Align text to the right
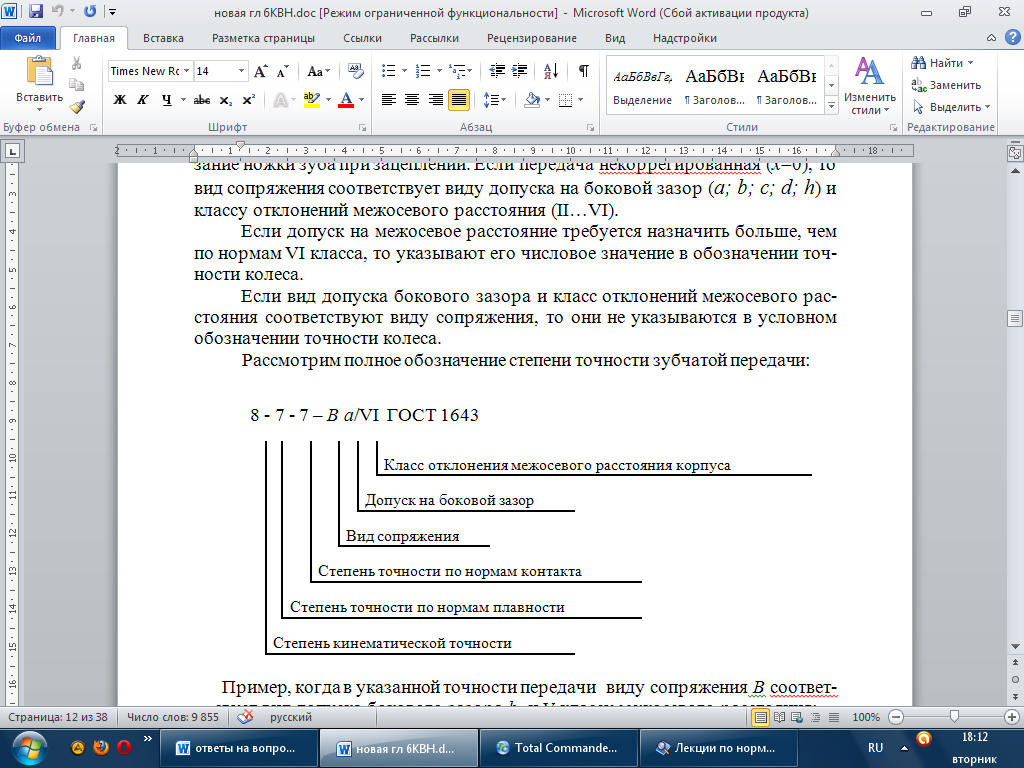 tap(436, 100)
